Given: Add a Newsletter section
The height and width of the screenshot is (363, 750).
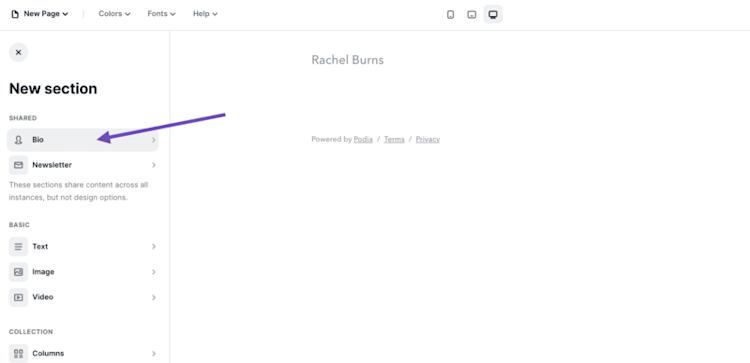Looking at the screenshot, I should (x=83, y=165).
